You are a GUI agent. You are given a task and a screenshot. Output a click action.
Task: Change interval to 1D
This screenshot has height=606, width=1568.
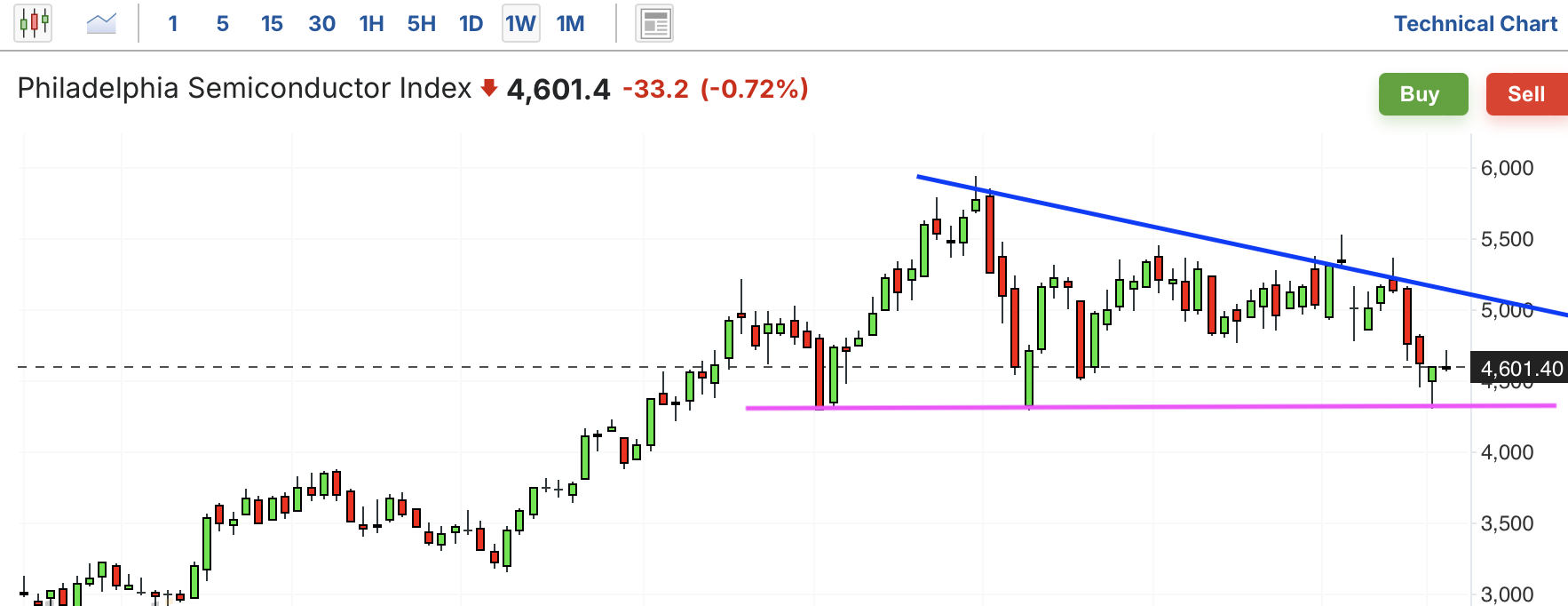point(471,24)
